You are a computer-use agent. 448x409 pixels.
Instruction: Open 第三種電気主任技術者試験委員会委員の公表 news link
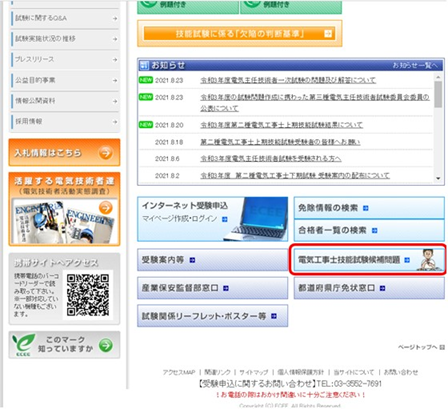click(315, 103)
